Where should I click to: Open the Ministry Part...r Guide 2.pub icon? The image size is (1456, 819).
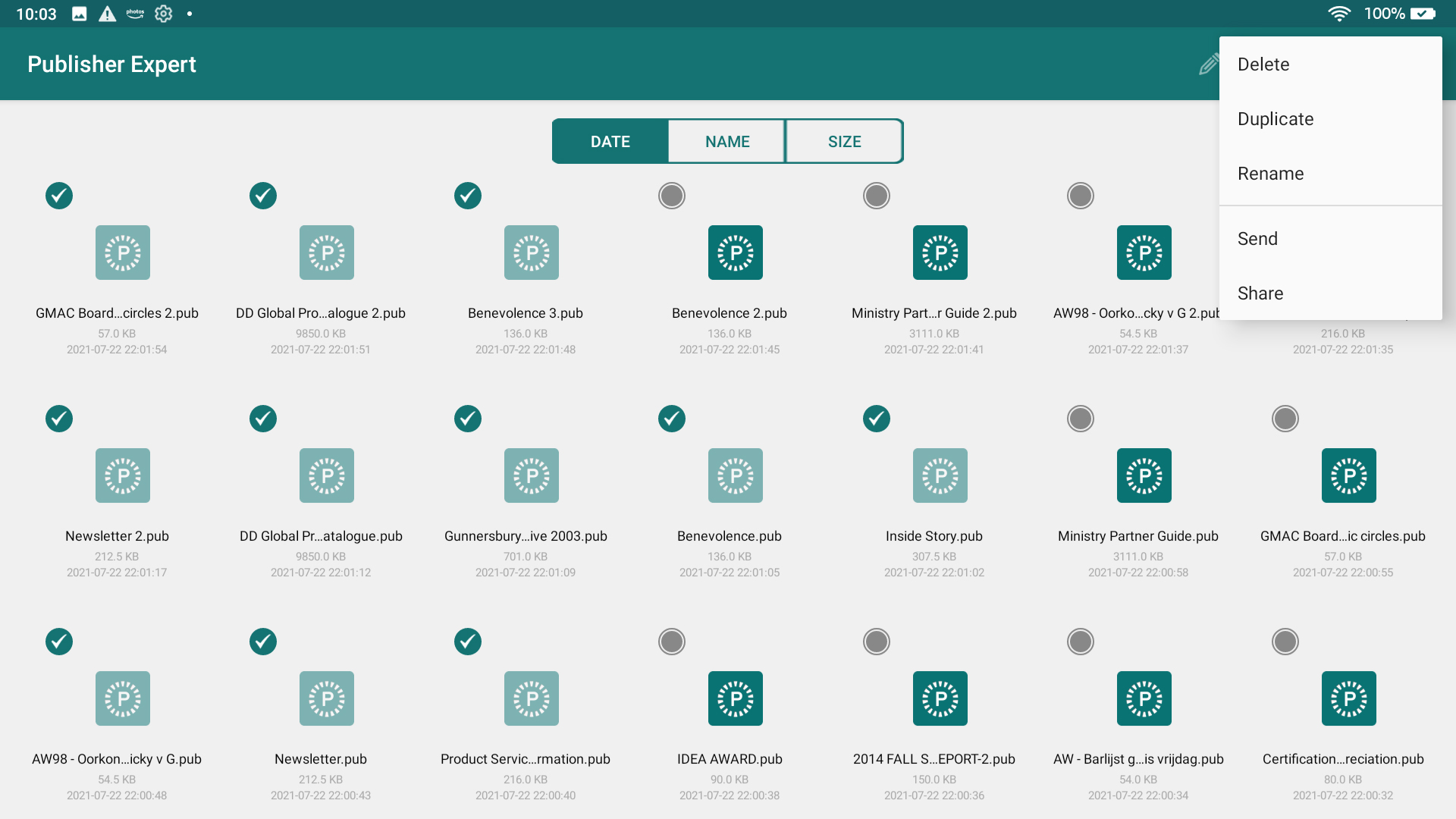(940, 253)
